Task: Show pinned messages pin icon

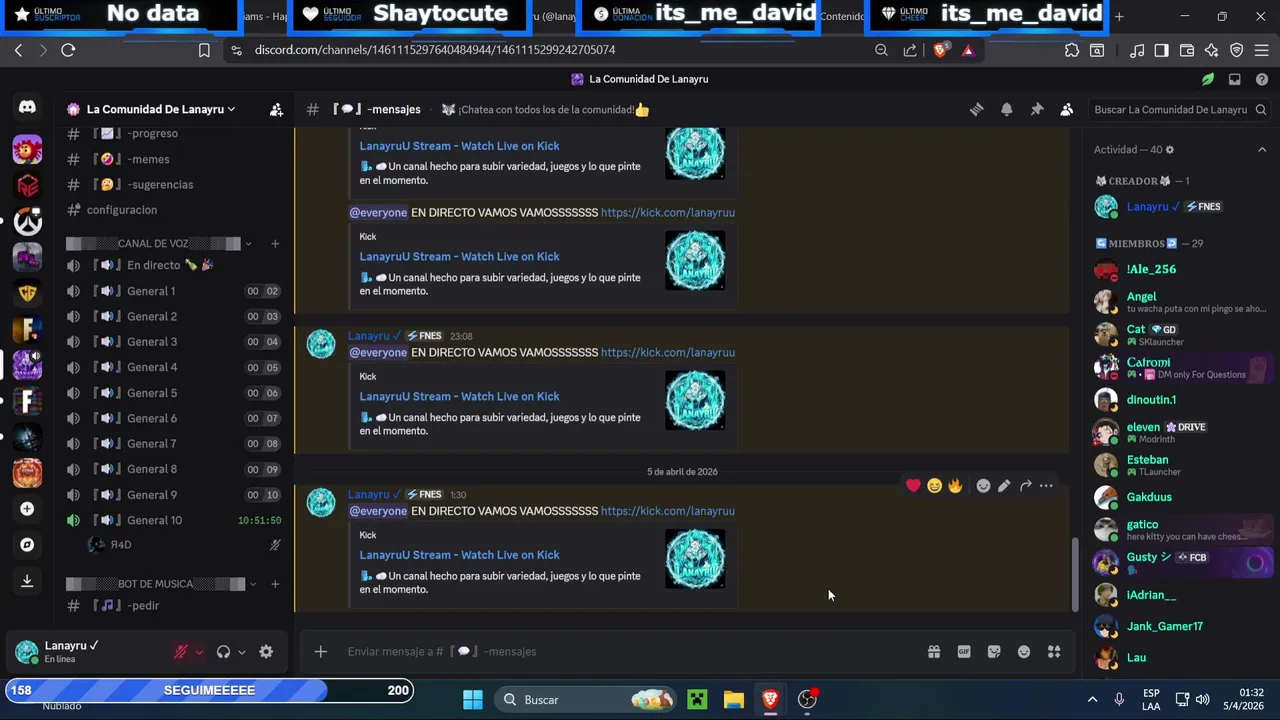Action: click(x=1037, y=109)
